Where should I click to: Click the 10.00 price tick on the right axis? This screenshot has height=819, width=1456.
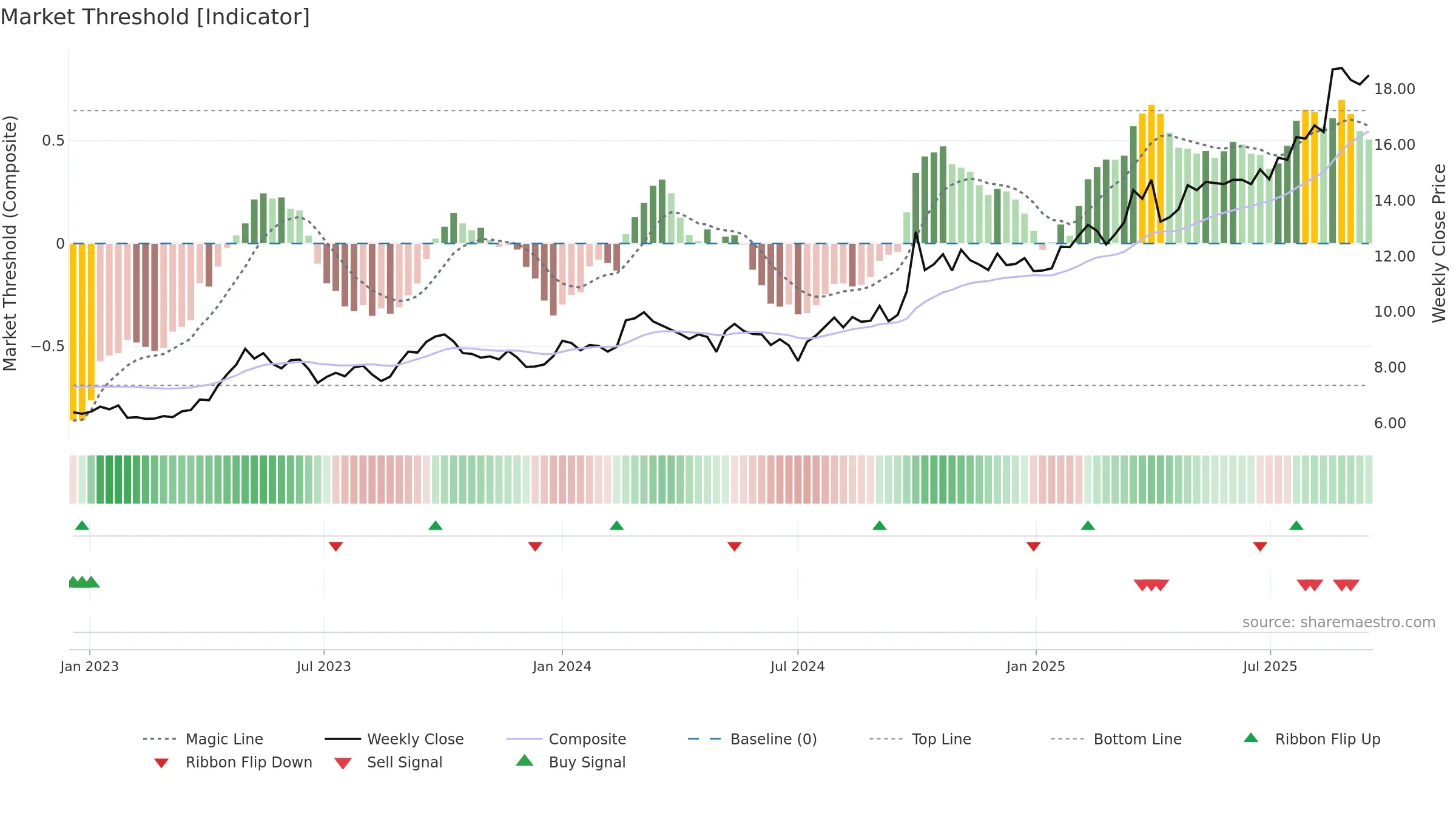pyautogui.click(x=1395, y=312)
